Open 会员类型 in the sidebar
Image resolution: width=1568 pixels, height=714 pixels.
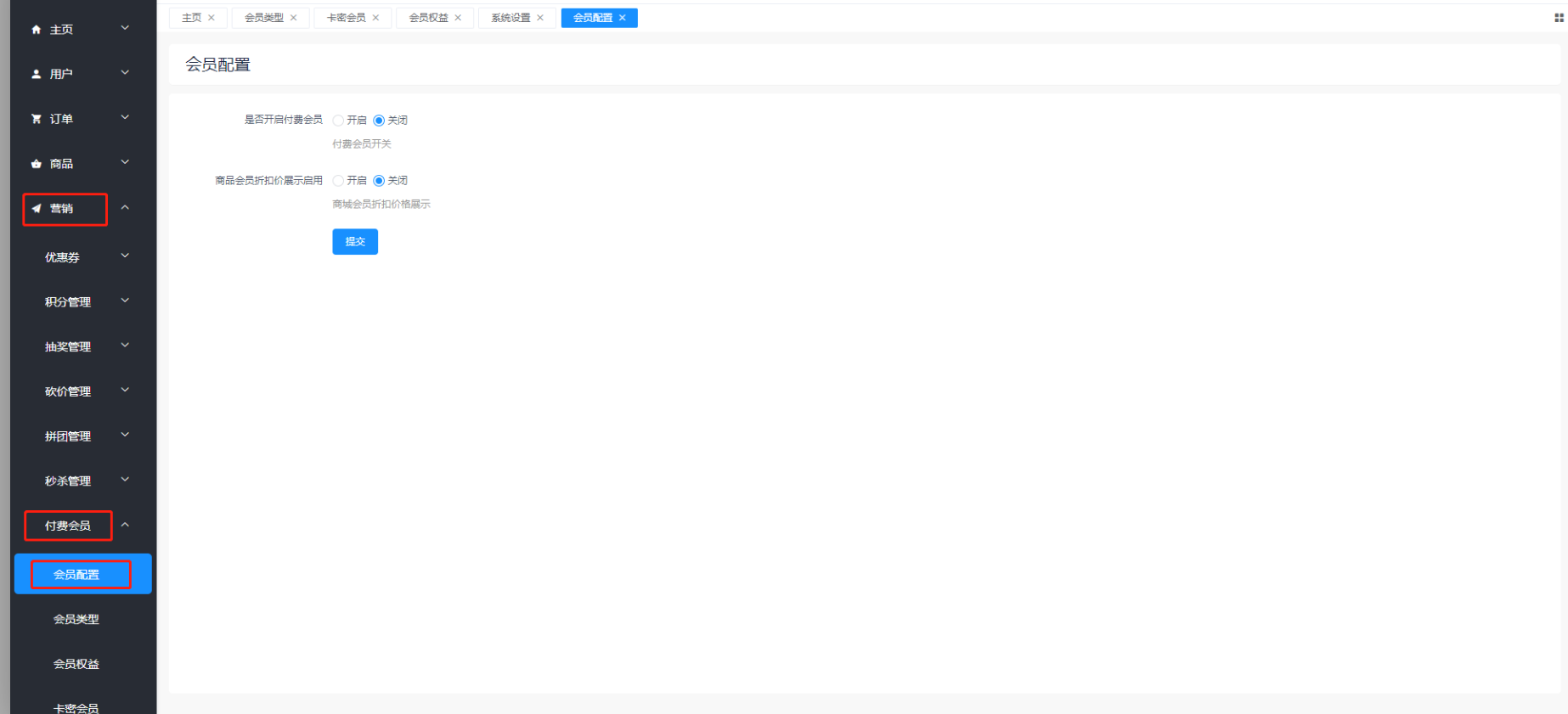76,620
